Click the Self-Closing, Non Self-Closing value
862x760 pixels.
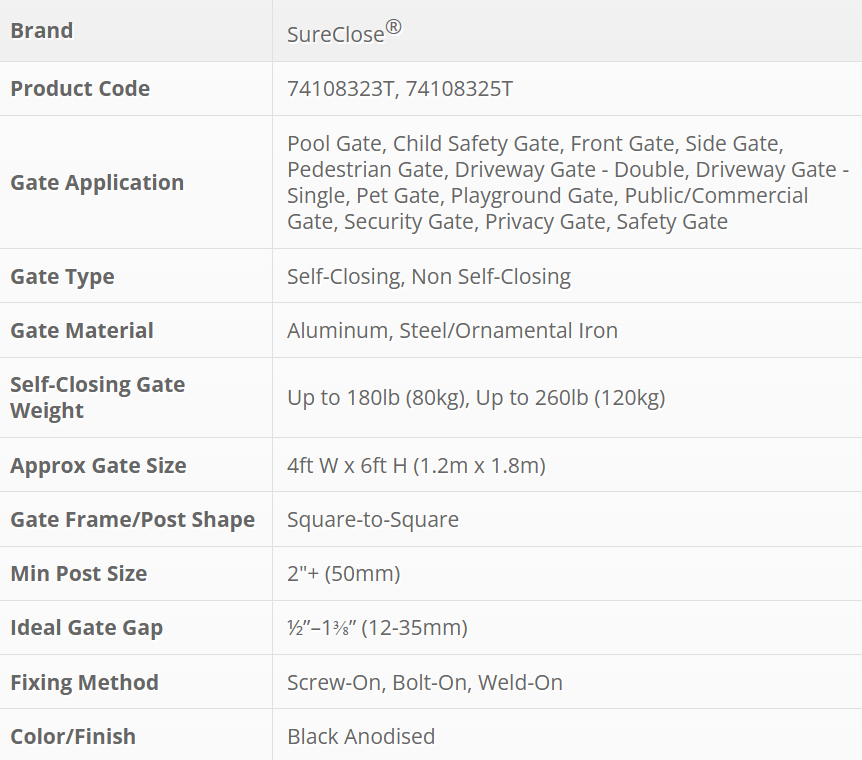point(428,277)
